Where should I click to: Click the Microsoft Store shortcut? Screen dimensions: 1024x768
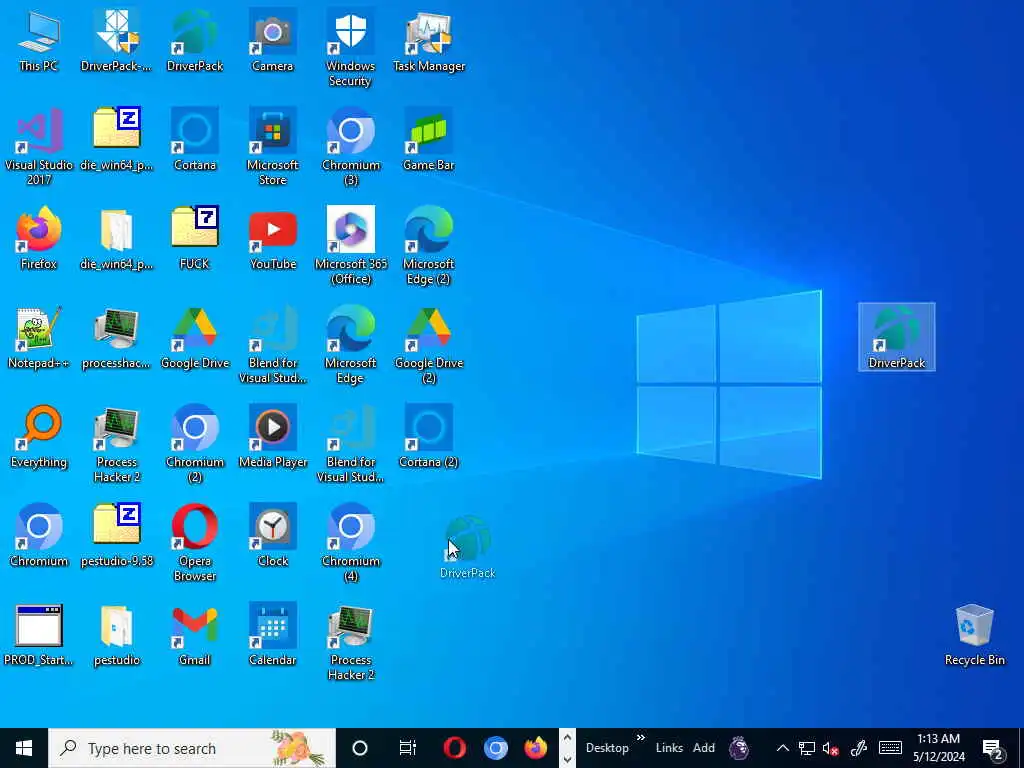272,146
